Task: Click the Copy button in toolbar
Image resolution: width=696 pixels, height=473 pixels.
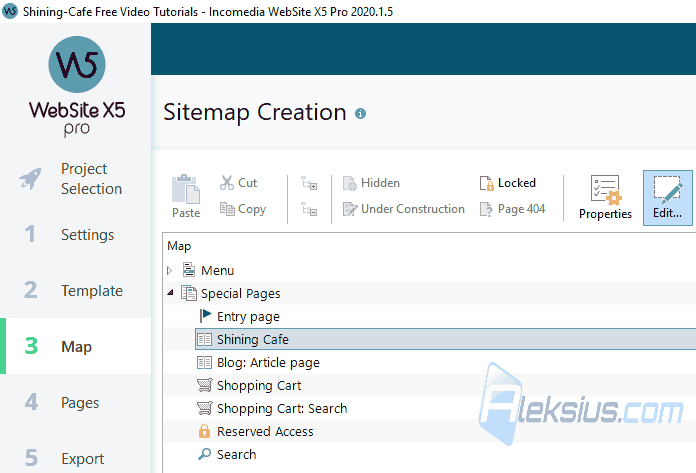Action: tap(243, 209)
